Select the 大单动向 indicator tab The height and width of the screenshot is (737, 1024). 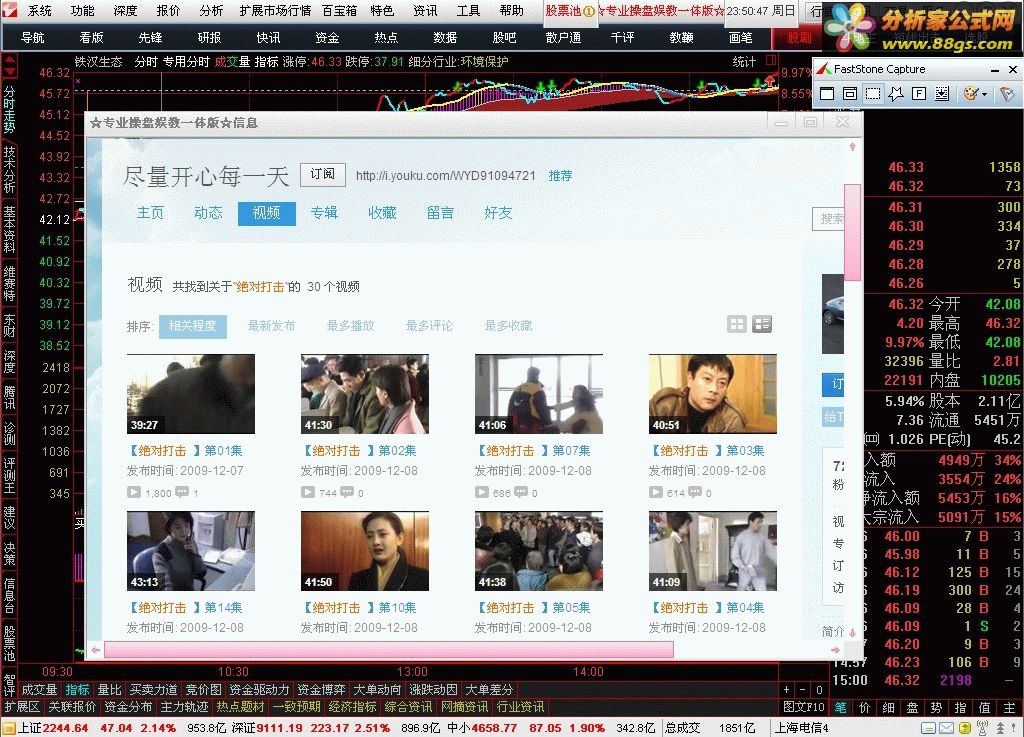point(377,689)
